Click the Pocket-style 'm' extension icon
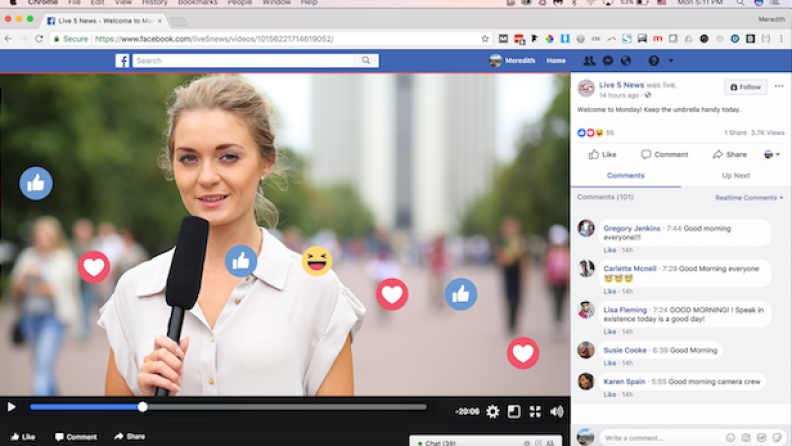The width and height of the screenshot is (792, 446). pos(657,39)
